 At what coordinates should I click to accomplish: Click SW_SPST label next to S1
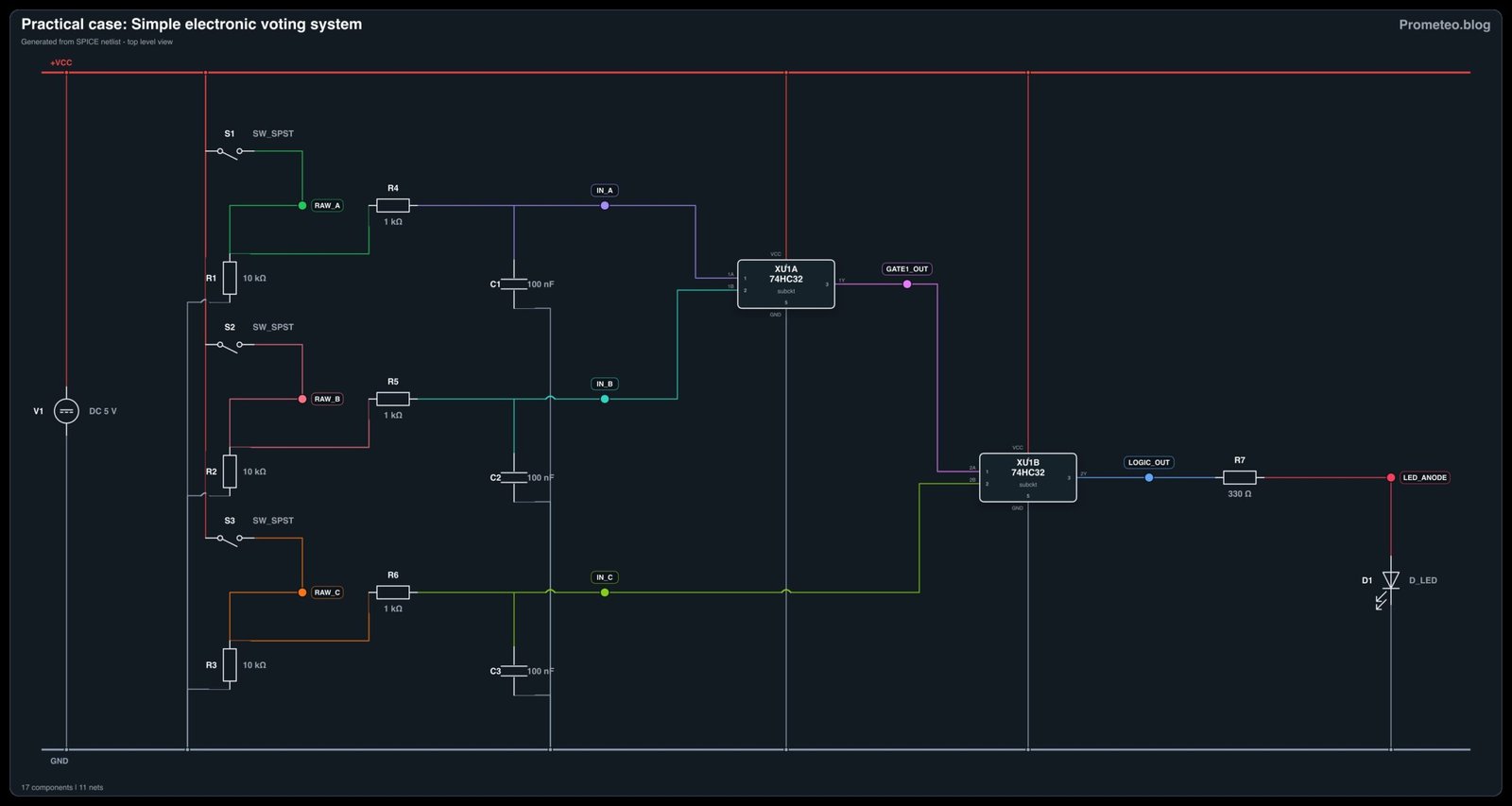273,133
